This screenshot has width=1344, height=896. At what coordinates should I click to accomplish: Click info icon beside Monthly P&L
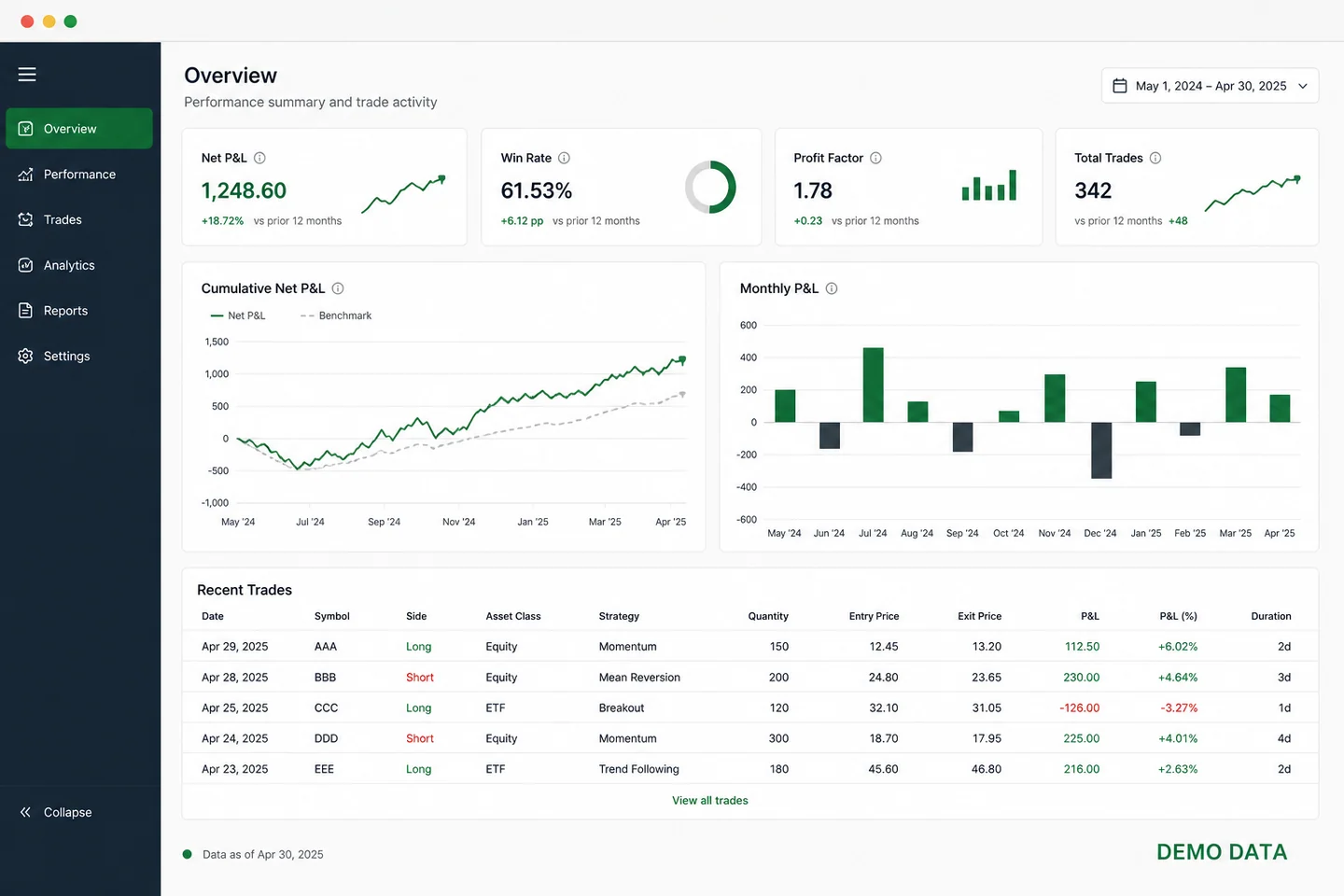point(832,288)
